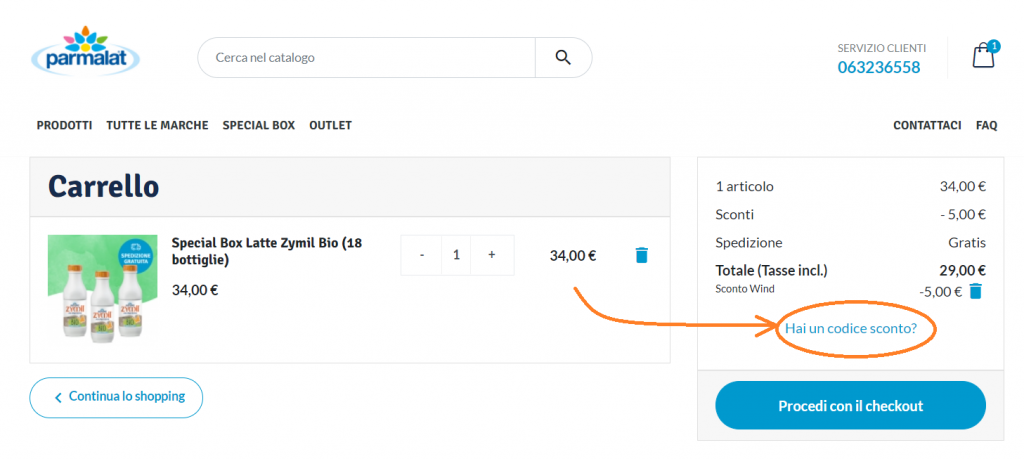1024x459 pixels.
Task: Open the Zymil Bio product thumbnail
Action: [102, 289]
